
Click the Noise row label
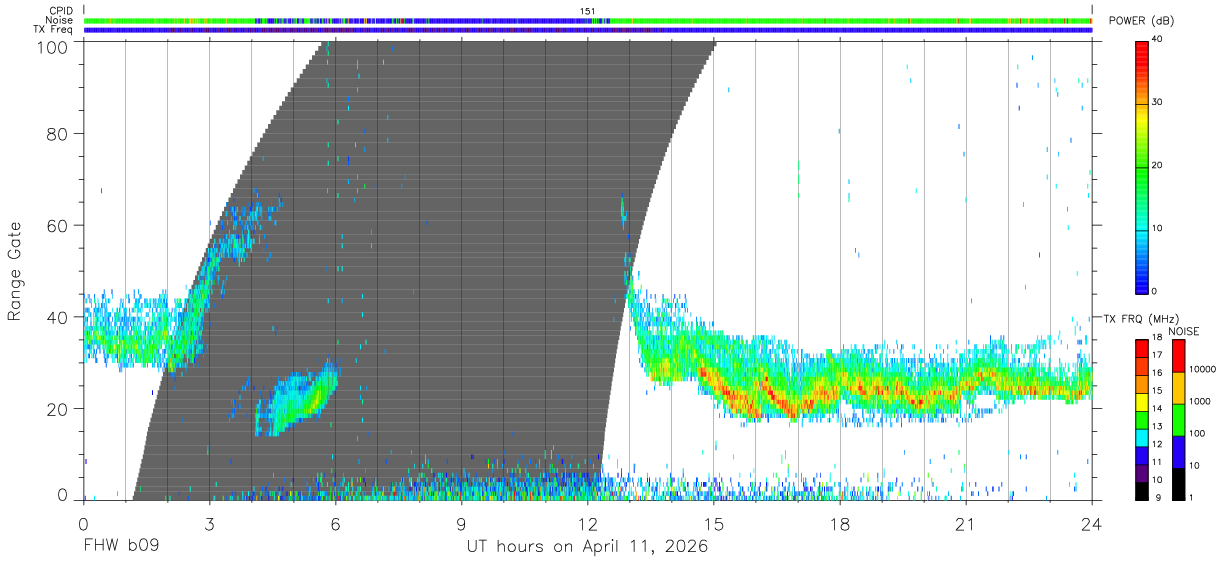(x=60, y=20)
